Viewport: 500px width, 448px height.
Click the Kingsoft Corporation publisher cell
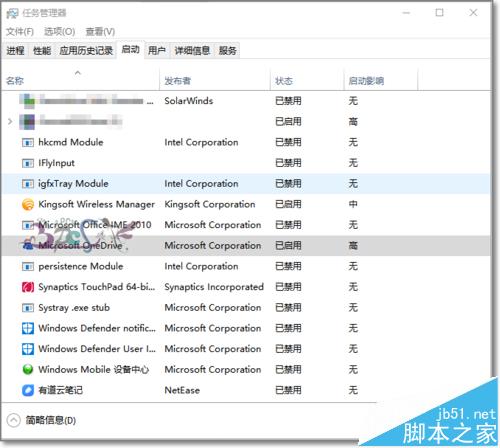210,204
